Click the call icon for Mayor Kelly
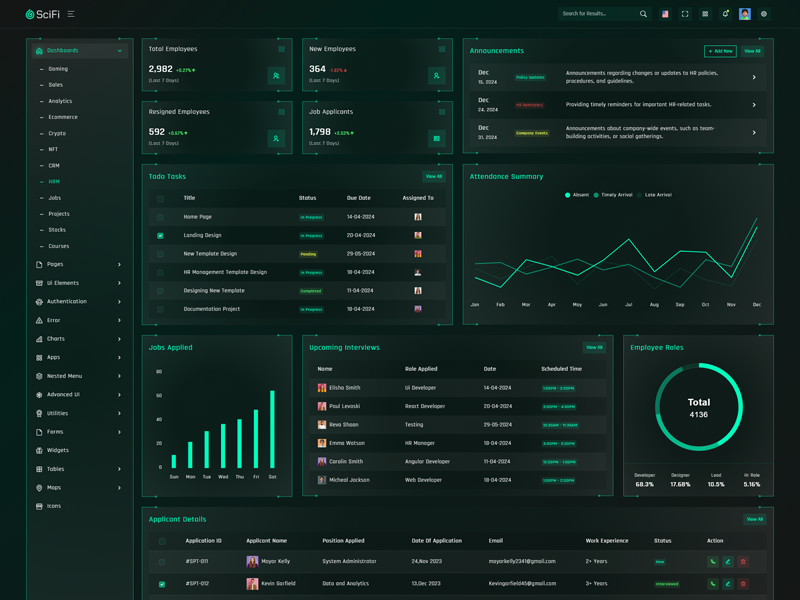 [x=713, y=562]
